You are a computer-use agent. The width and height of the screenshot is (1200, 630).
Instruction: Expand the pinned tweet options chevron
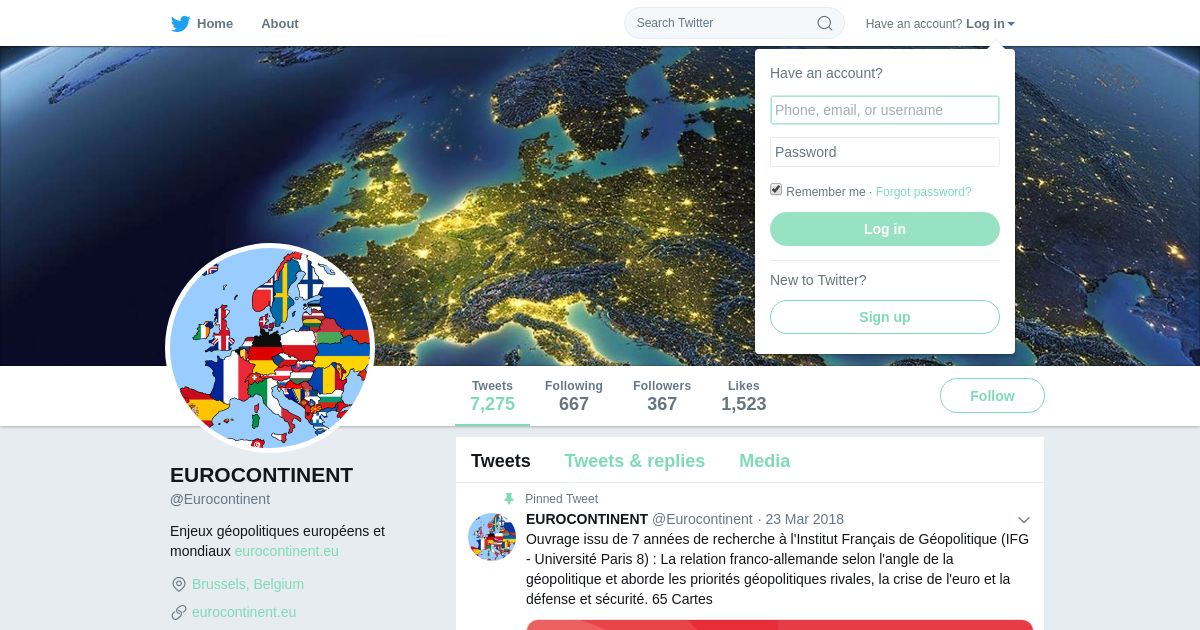point(1024,520)
